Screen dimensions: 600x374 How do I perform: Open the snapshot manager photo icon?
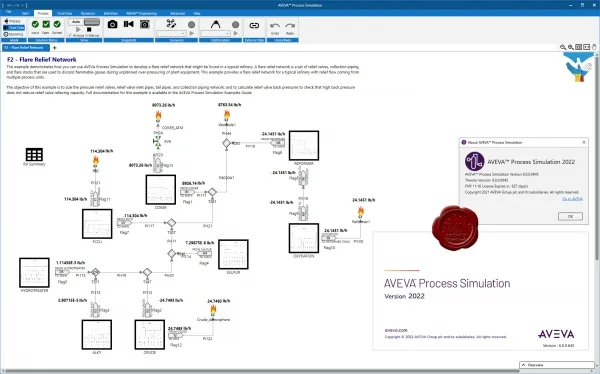click(145, 24)
